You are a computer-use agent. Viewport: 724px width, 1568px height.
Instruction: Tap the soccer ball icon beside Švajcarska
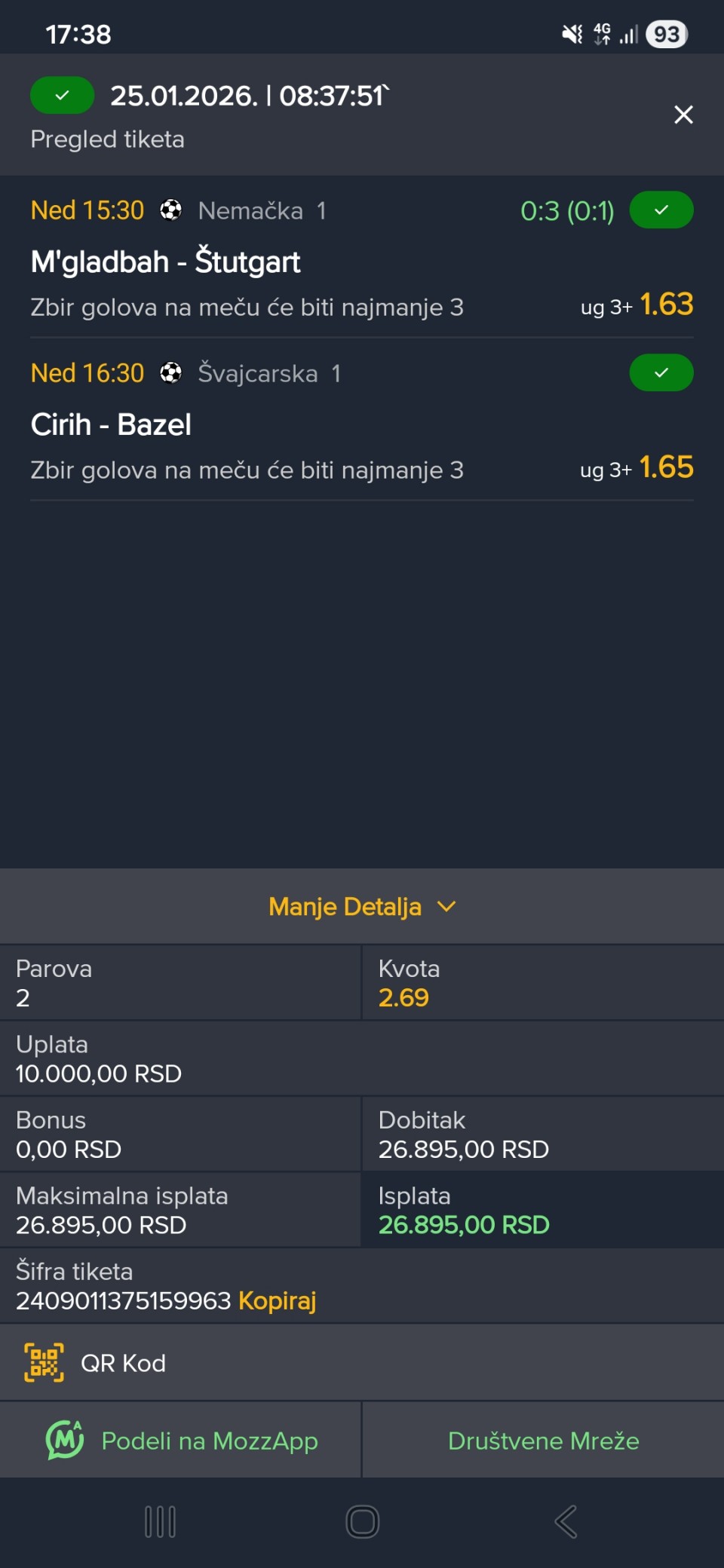171,373
